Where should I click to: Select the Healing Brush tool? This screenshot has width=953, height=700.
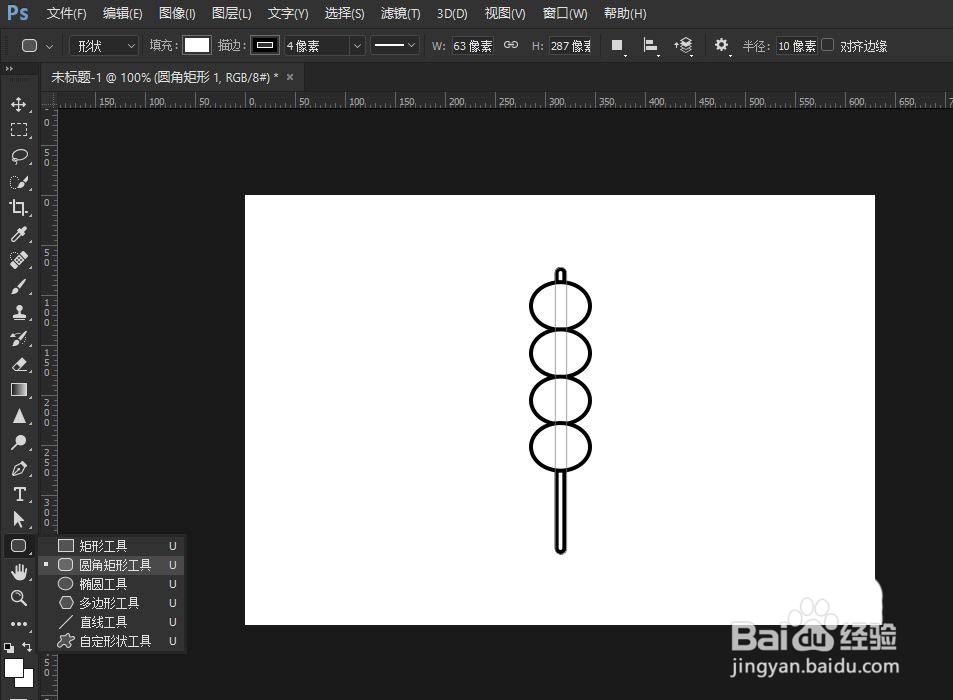pos(19,260)
